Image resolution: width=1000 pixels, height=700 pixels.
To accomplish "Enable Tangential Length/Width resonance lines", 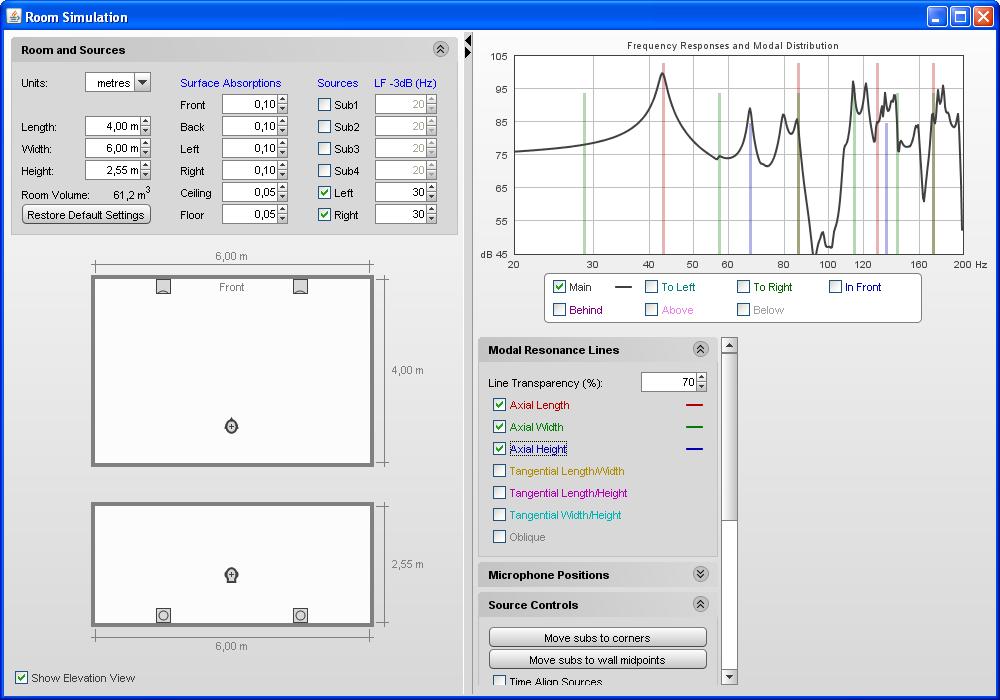I will [x=500, y=471].
